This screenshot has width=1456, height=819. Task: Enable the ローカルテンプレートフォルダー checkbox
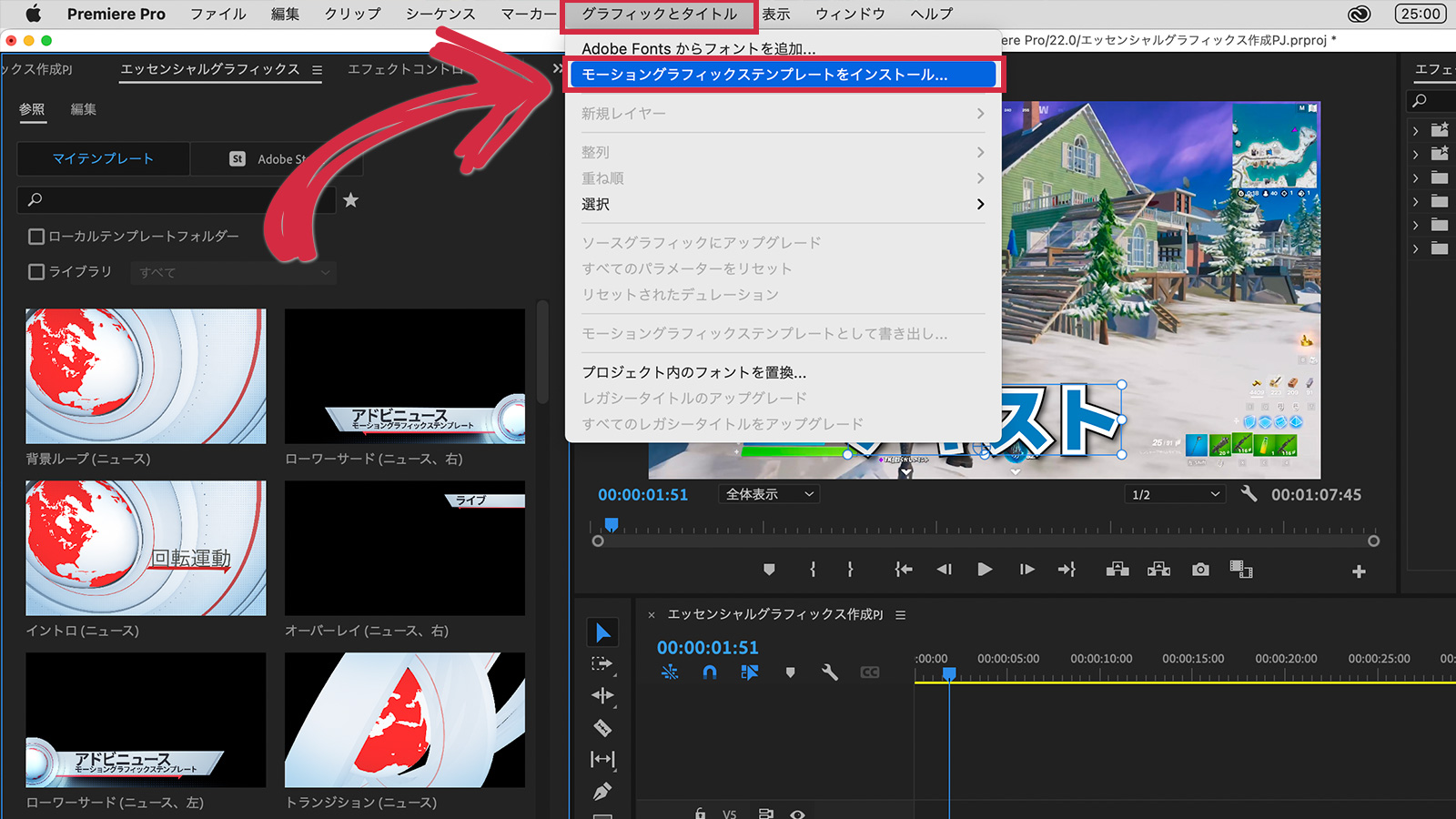coord(36,236)
